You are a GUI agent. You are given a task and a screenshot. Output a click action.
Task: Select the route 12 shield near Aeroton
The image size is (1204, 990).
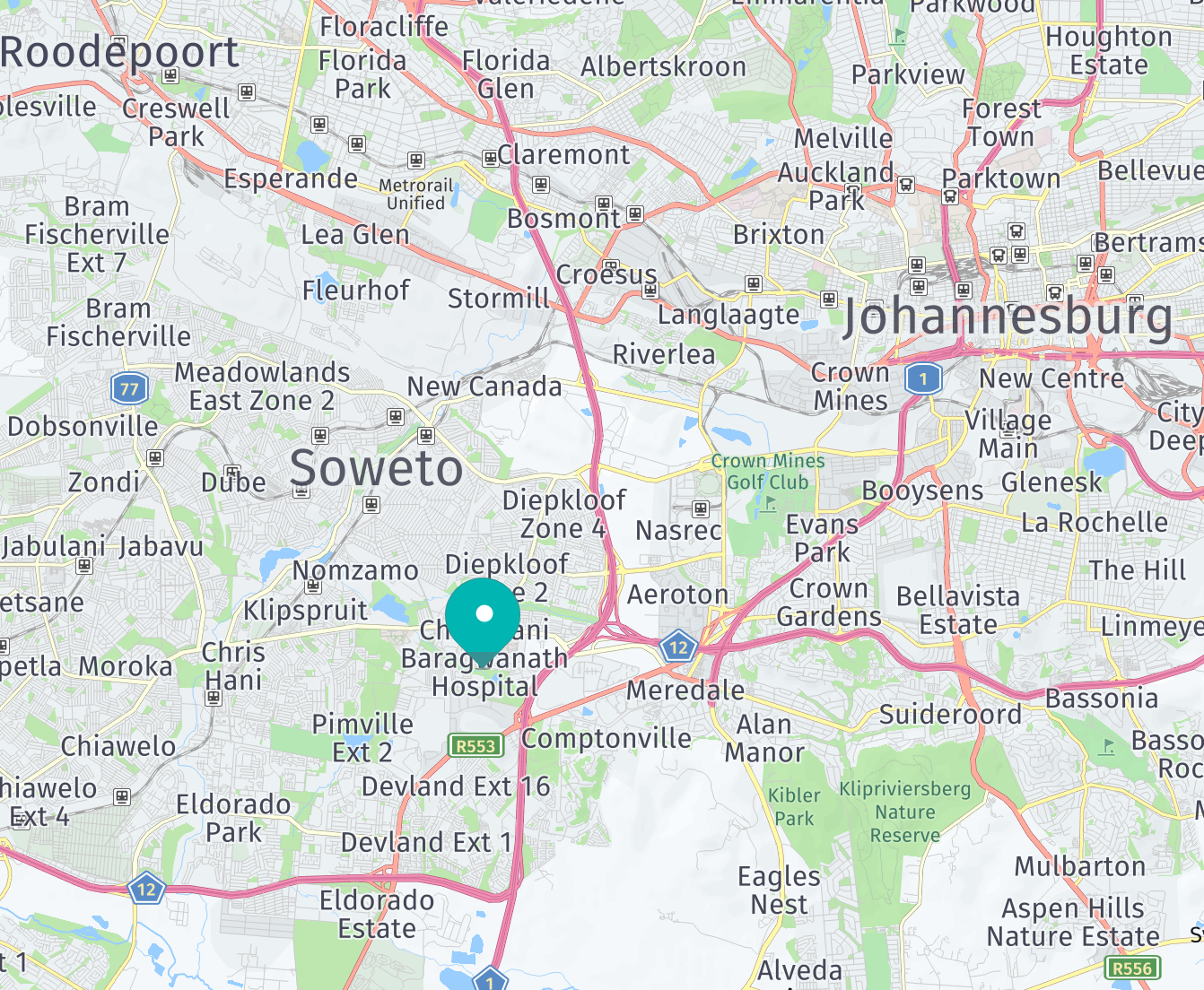click(x=678, y=647)
